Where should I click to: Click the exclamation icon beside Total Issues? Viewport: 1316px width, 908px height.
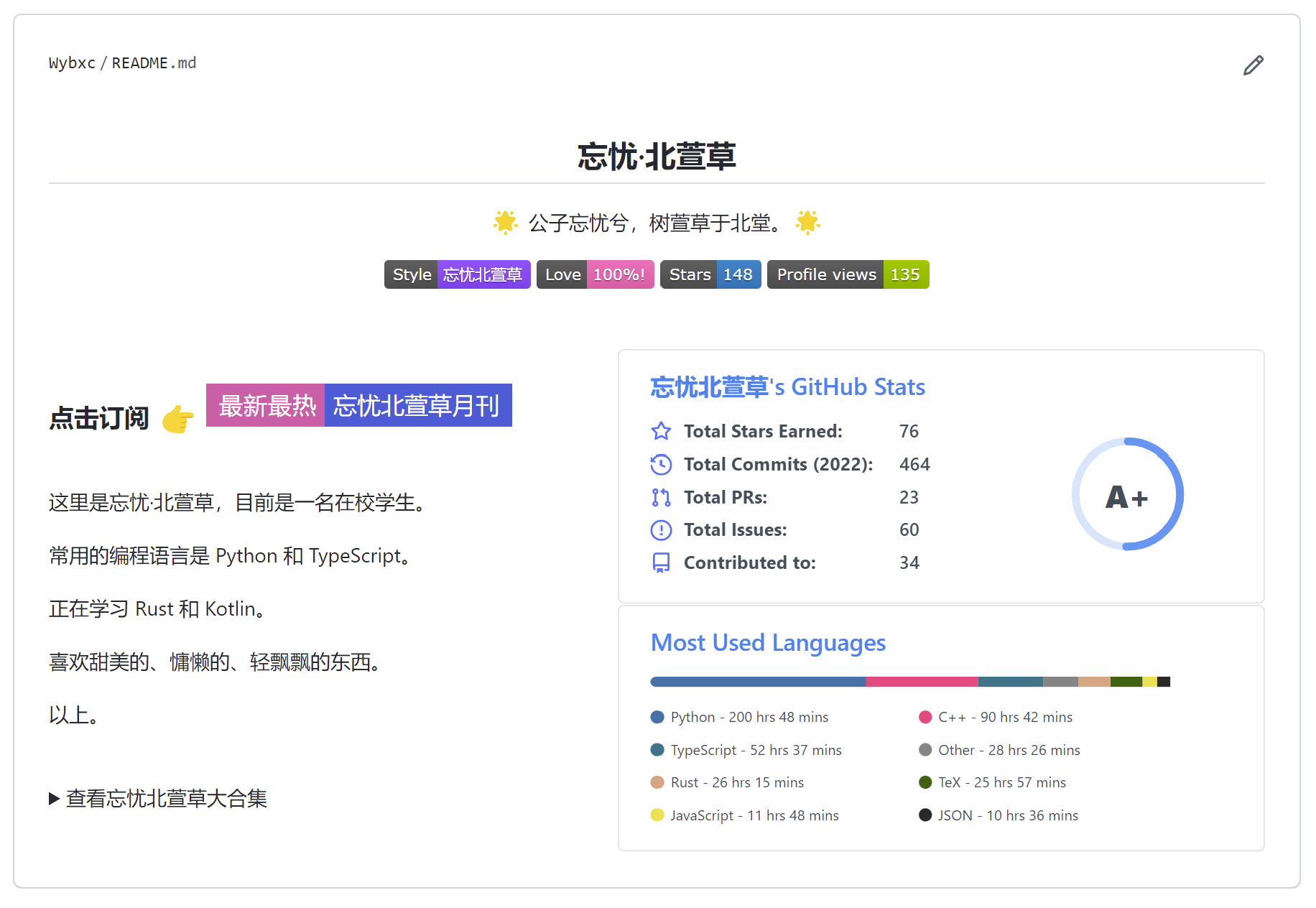point(661,530)
